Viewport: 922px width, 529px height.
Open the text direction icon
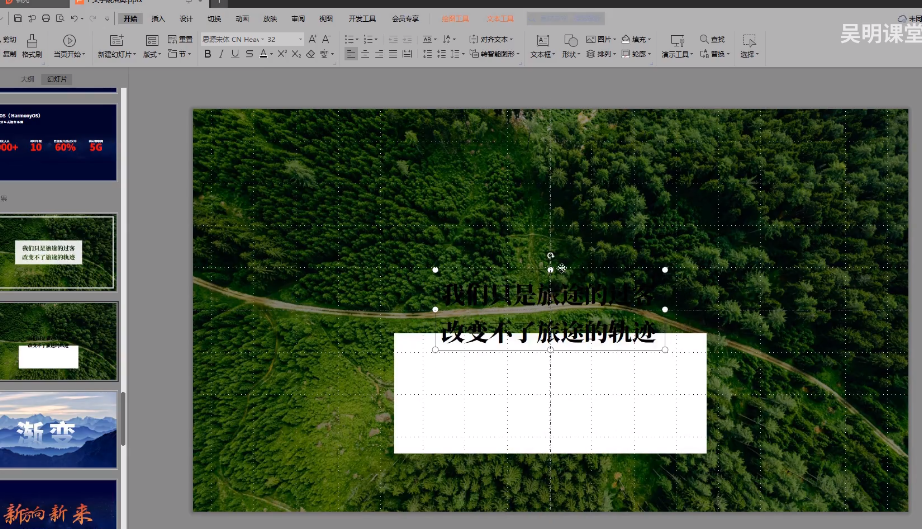click(x=449, y=39)
